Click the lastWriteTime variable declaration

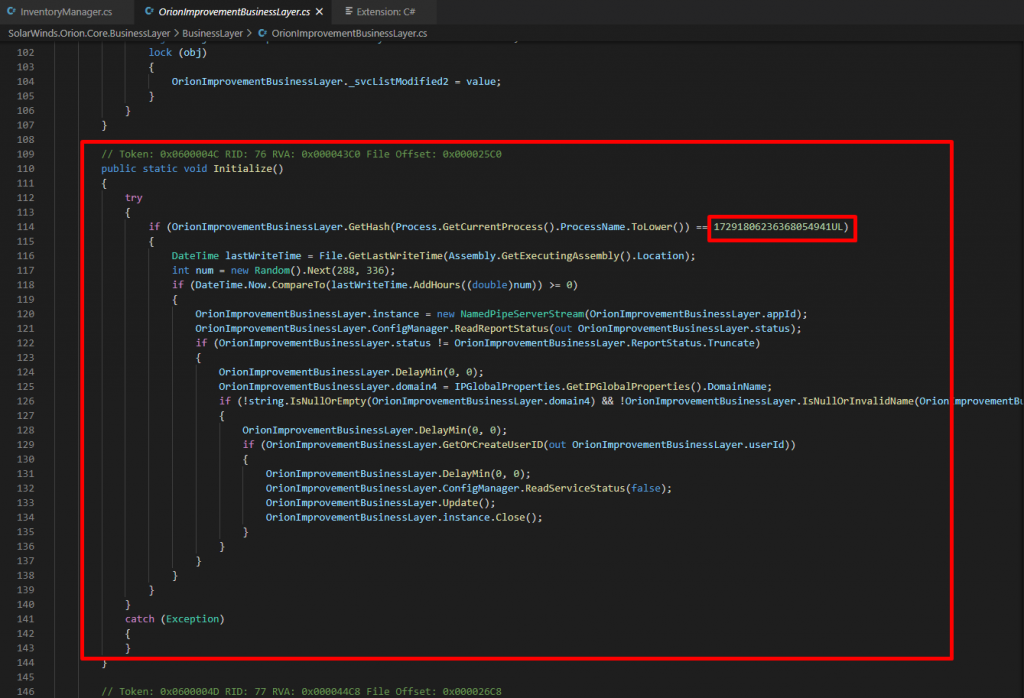(x=263, y=256)
